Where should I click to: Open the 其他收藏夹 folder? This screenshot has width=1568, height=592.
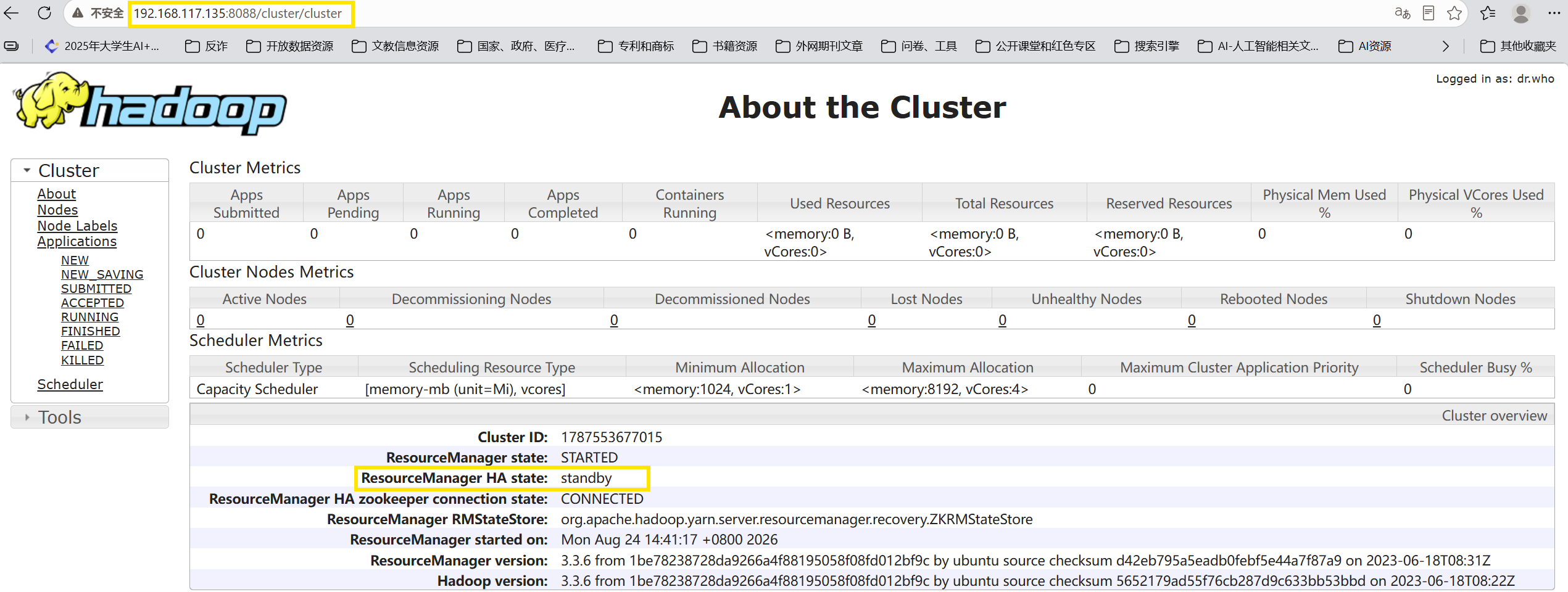coord(1519,46)
